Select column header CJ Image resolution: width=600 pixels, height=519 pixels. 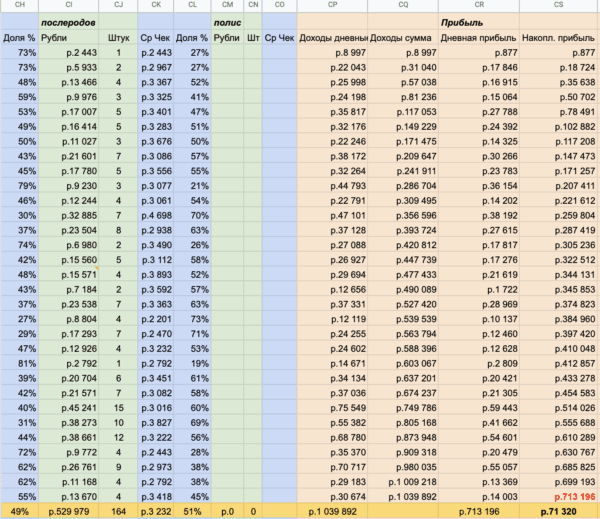pos(118,5)
